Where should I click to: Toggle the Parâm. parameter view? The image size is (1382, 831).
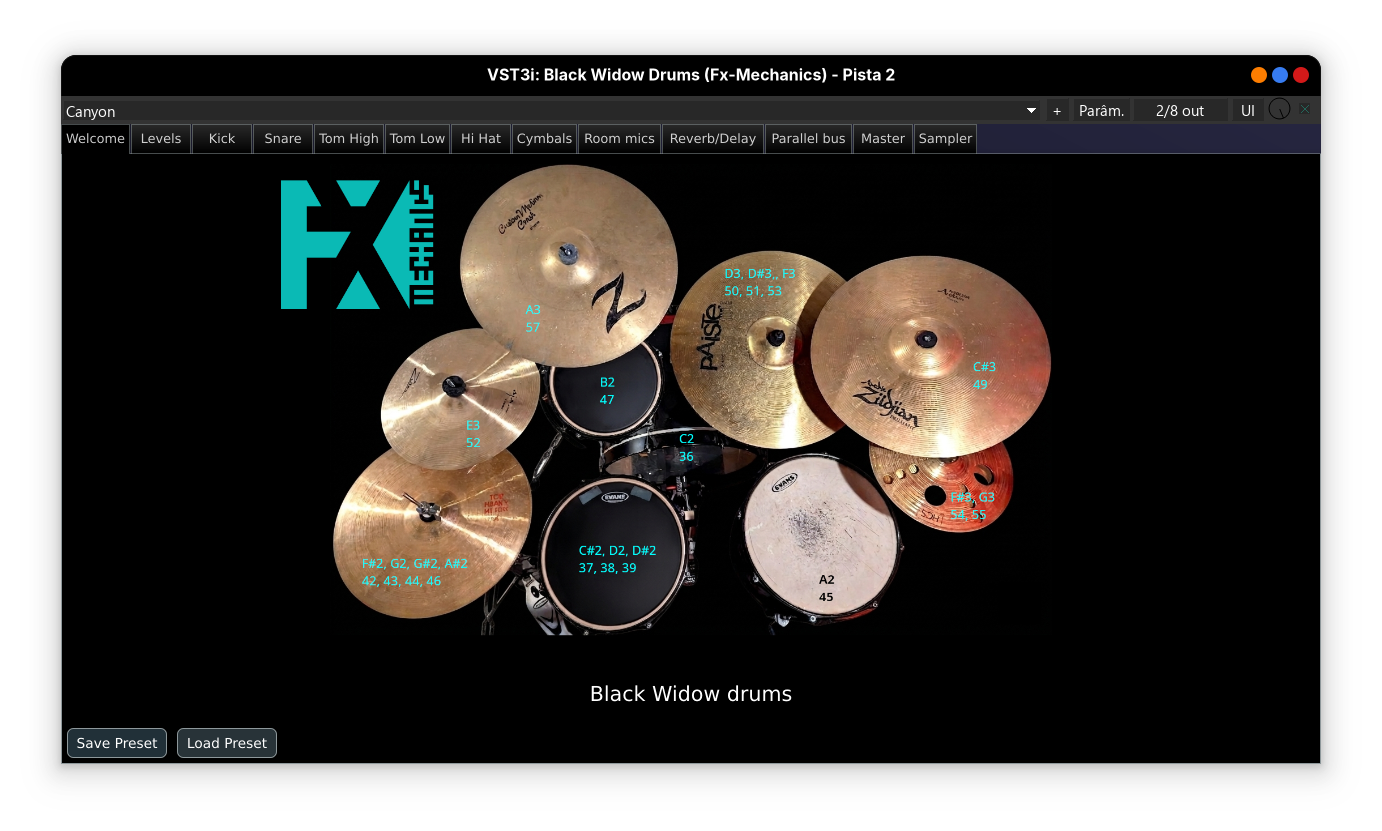tap(1101, 110)
